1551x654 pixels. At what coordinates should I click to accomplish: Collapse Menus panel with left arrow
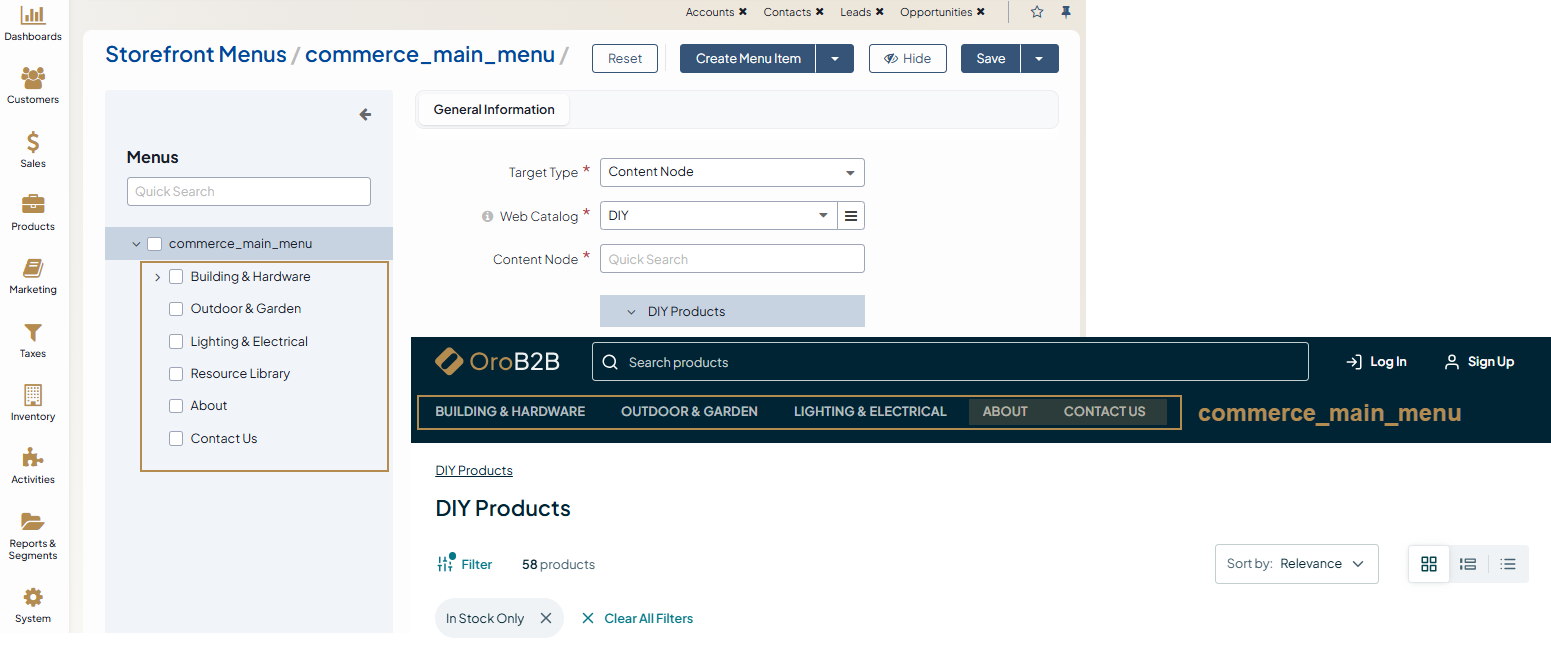point(365,115)
